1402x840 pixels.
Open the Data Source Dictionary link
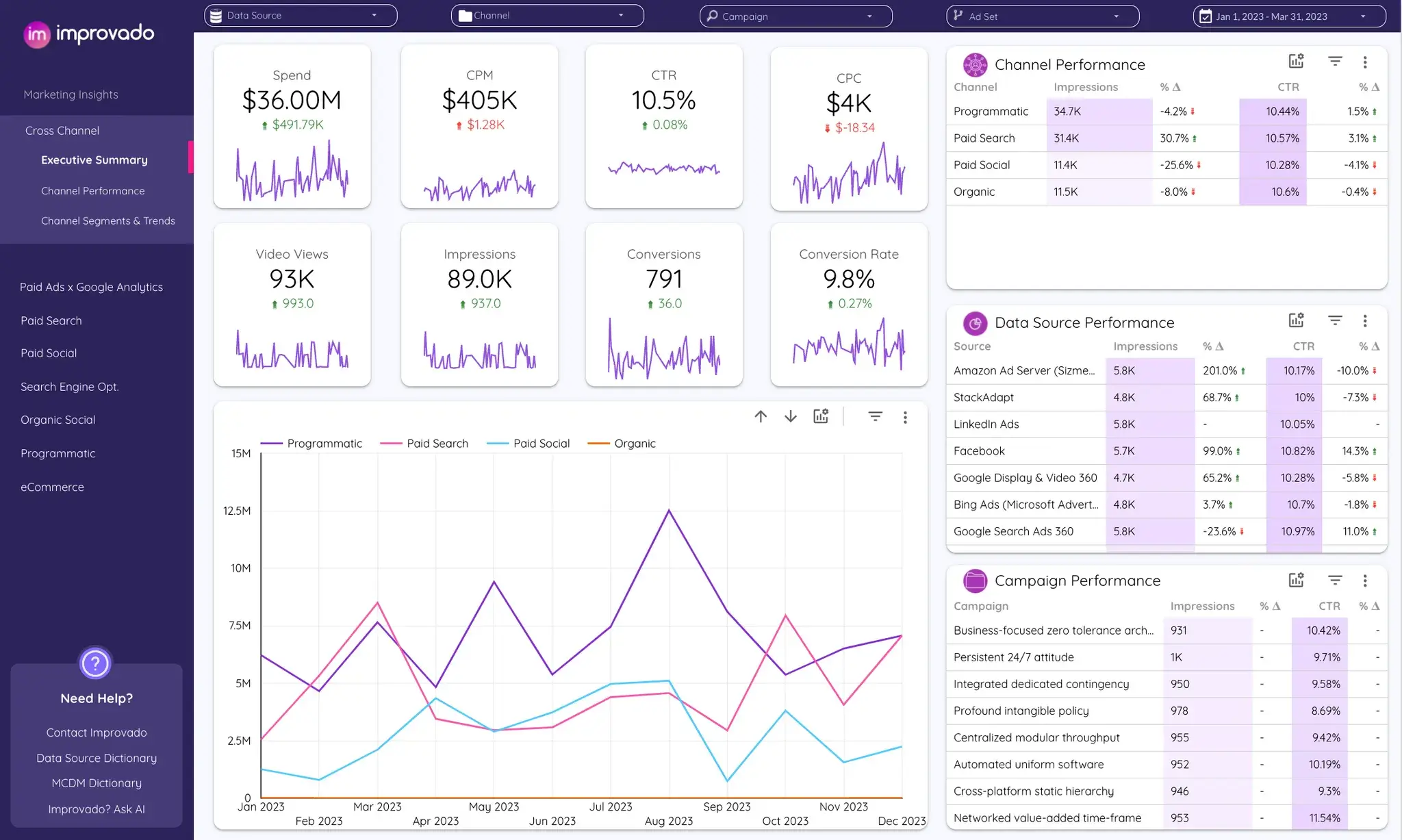pos(97,758)
